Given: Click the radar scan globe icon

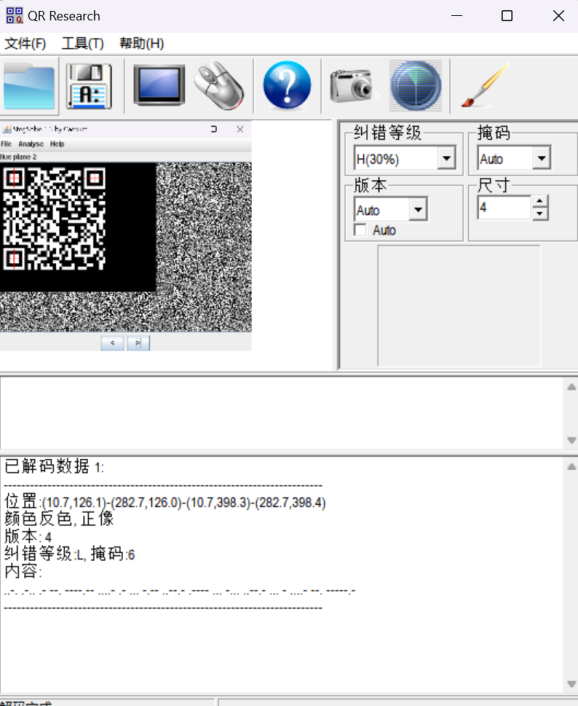Looking at the screenshot, I should pyautogui.click(x=415, y=86).
